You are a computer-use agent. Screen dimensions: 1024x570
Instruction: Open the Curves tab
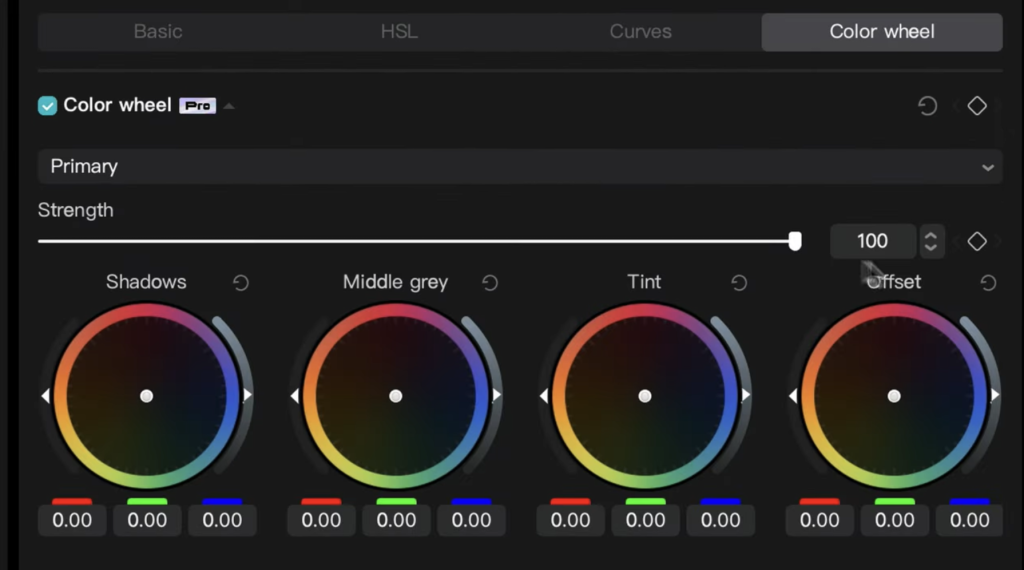[641, 31]
